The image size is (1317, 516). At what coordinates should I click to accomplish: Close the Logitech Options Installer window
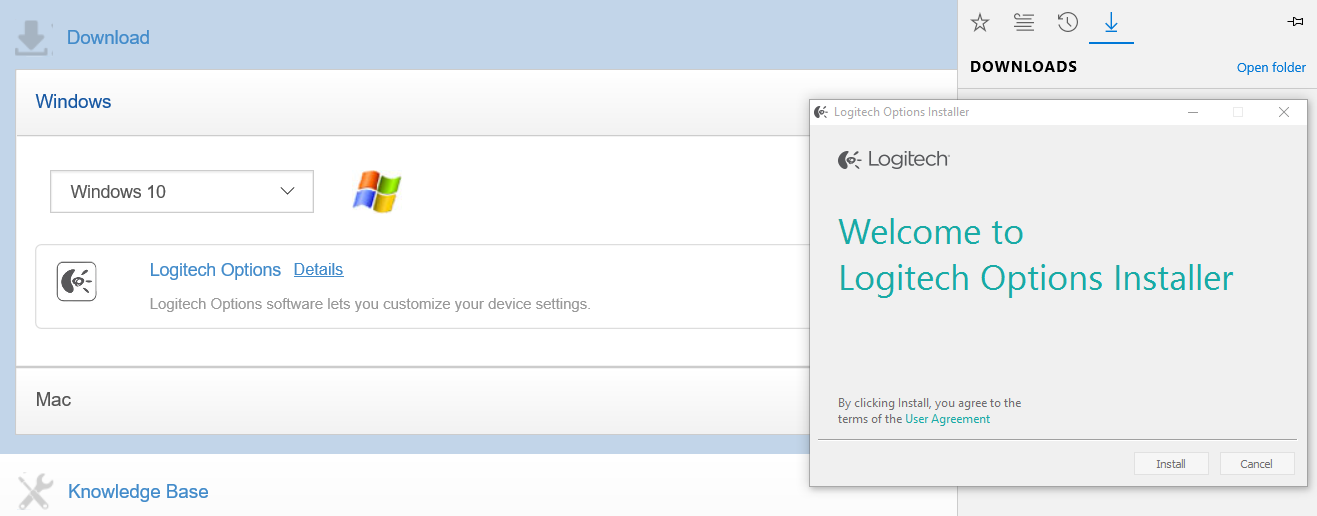point(1284,112)
